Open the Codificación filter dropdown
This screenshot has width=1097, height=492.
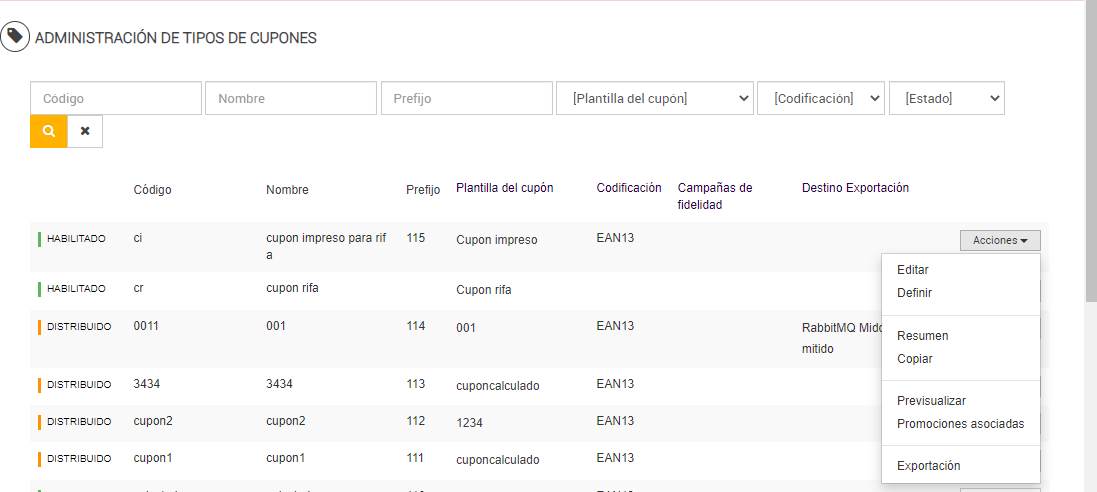(x=821, y=98)
